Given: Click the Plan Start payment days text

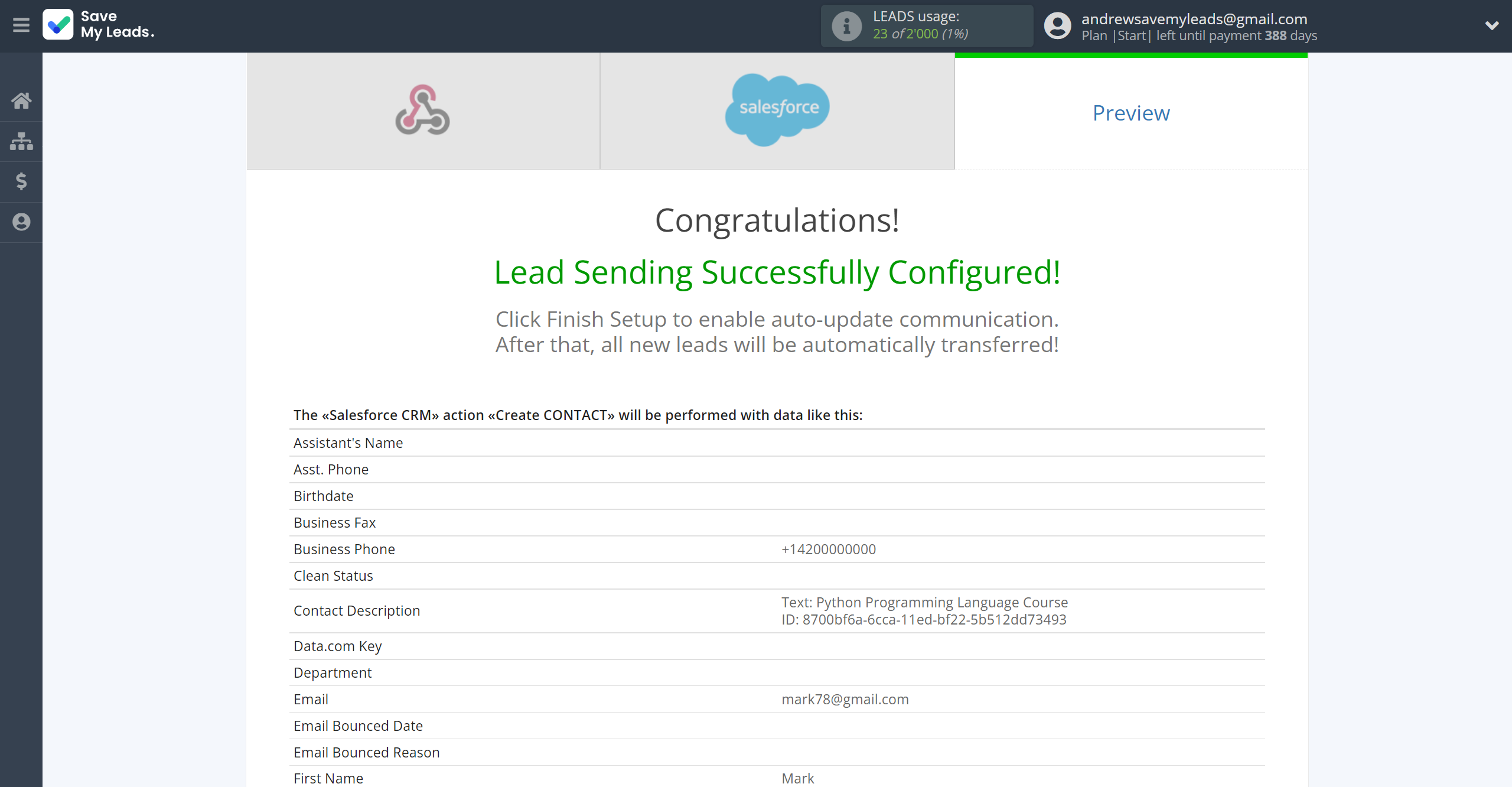Looking at the screenshot, I should [1199, 35].
